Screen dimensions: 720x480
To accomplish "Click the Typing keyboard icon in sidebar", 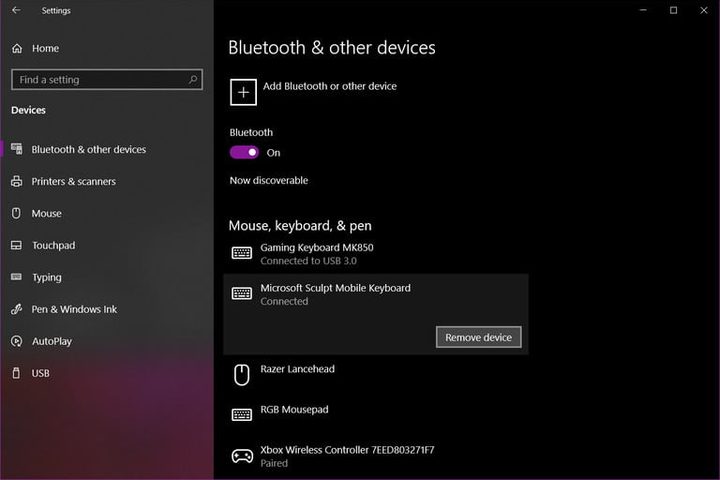I will coord(16,277).
